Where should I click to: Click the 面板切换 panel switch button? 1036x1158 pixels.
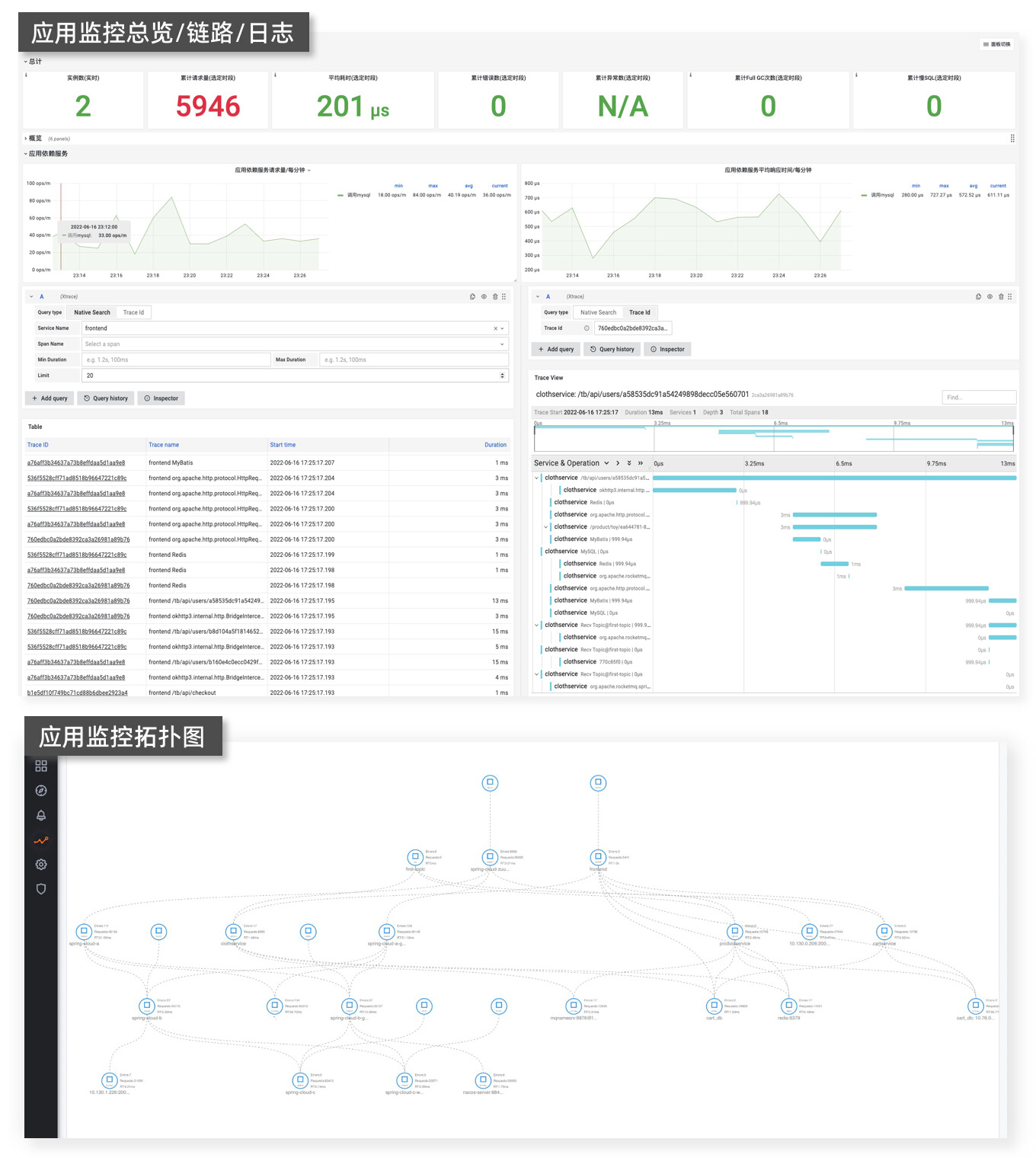(x=997, y=44)
